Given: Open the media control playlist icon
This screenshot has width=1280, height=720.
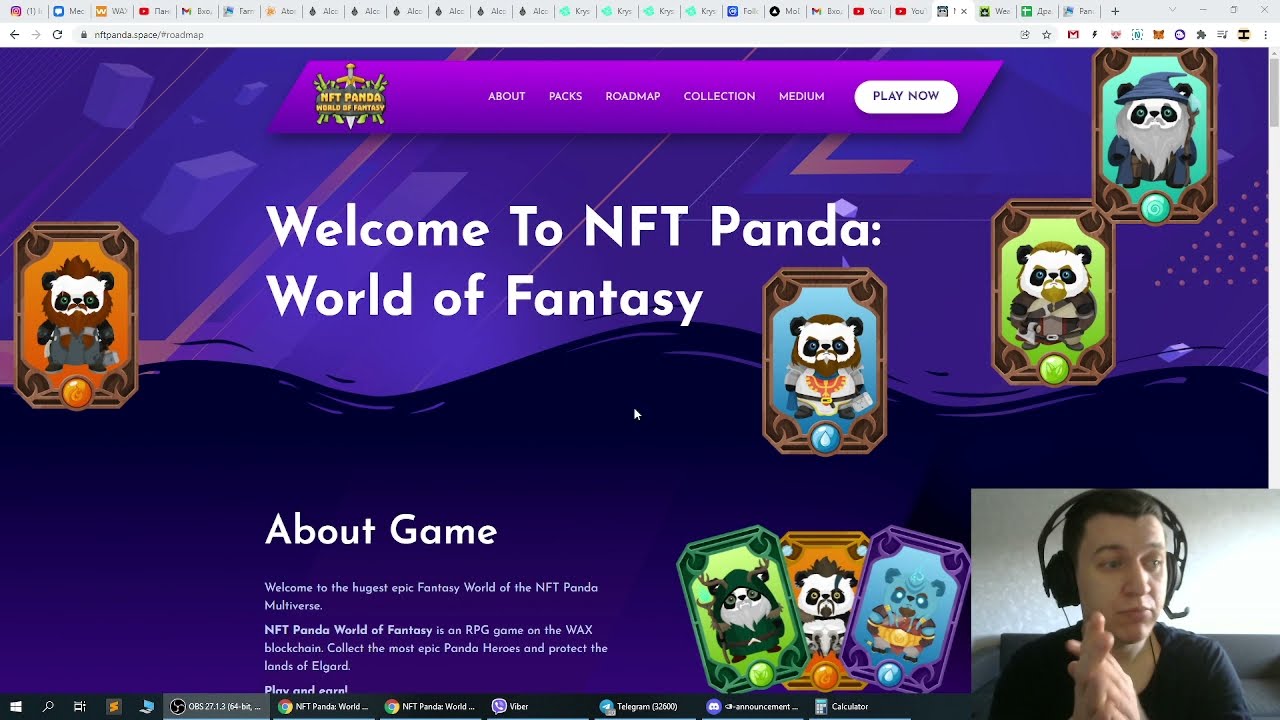Looking at the screenshot, I should (1222, 34).
